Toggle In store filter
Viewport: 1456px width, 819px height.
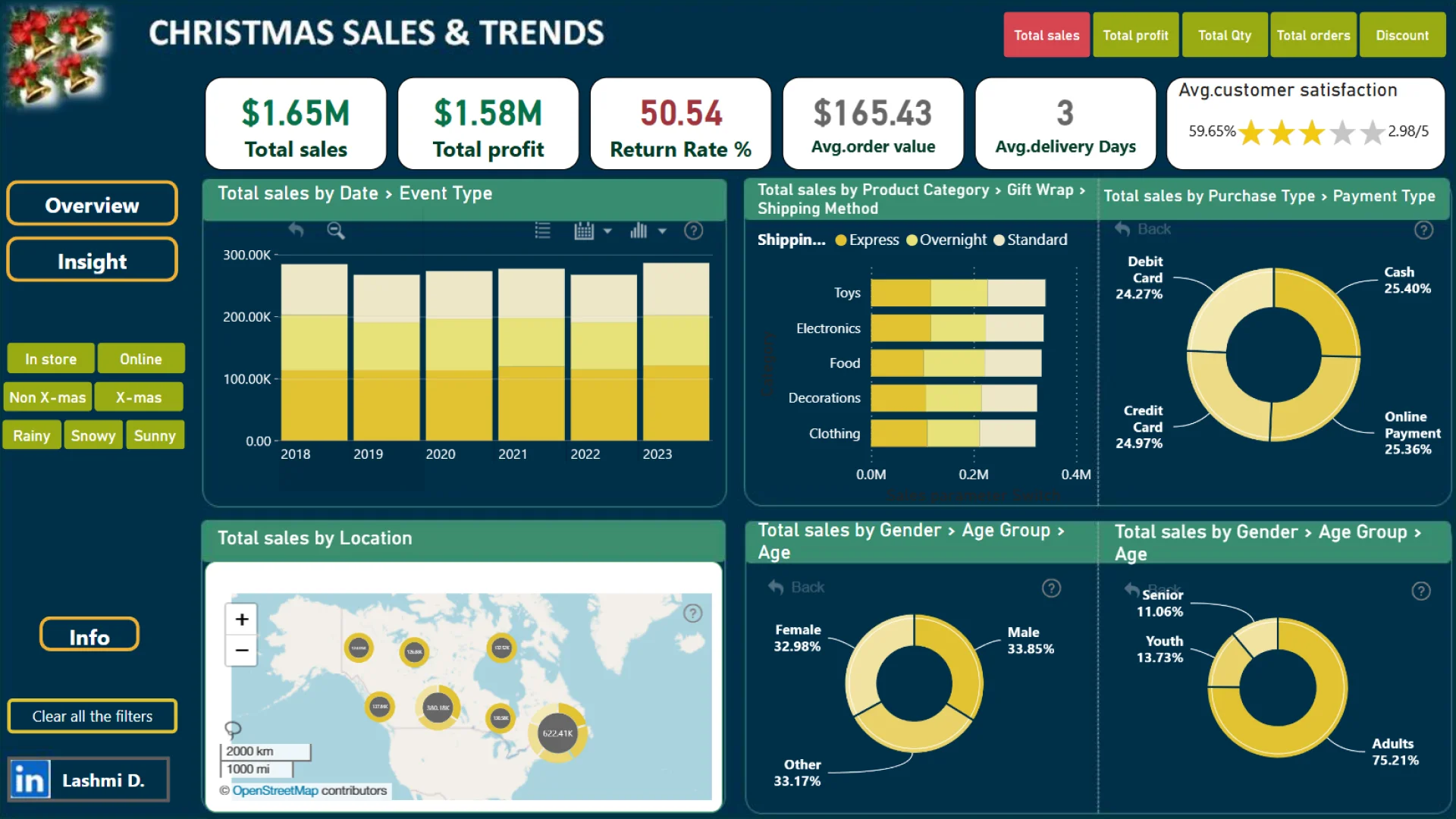[x=51, y=359]
